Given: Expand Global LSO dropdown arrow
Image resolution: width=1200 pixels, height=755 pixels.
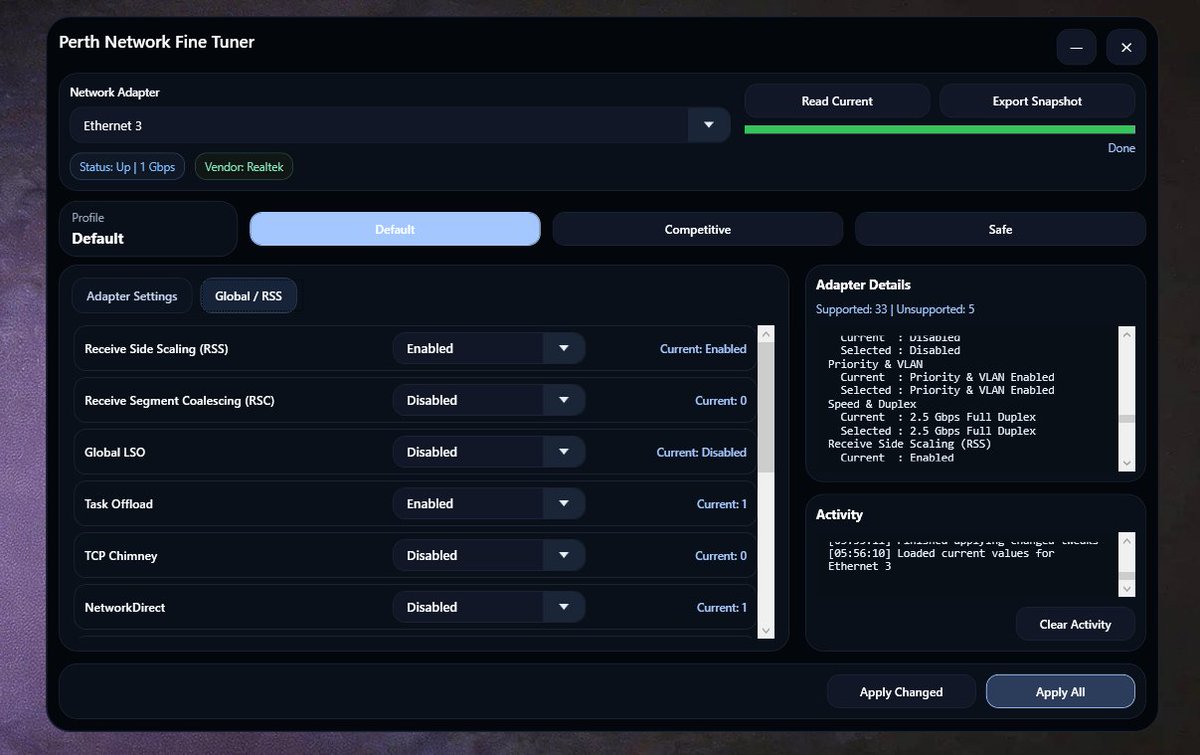Looking at the screenshot, I should (564, 452).
